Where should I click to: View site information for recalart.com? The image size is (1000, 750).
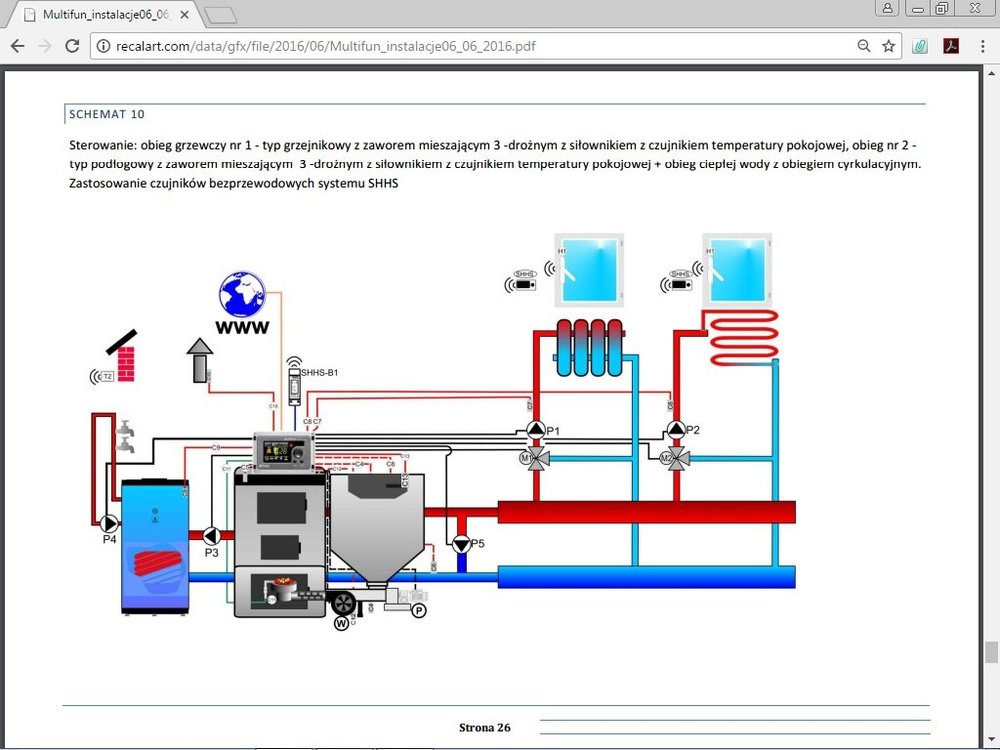point(103,46)
